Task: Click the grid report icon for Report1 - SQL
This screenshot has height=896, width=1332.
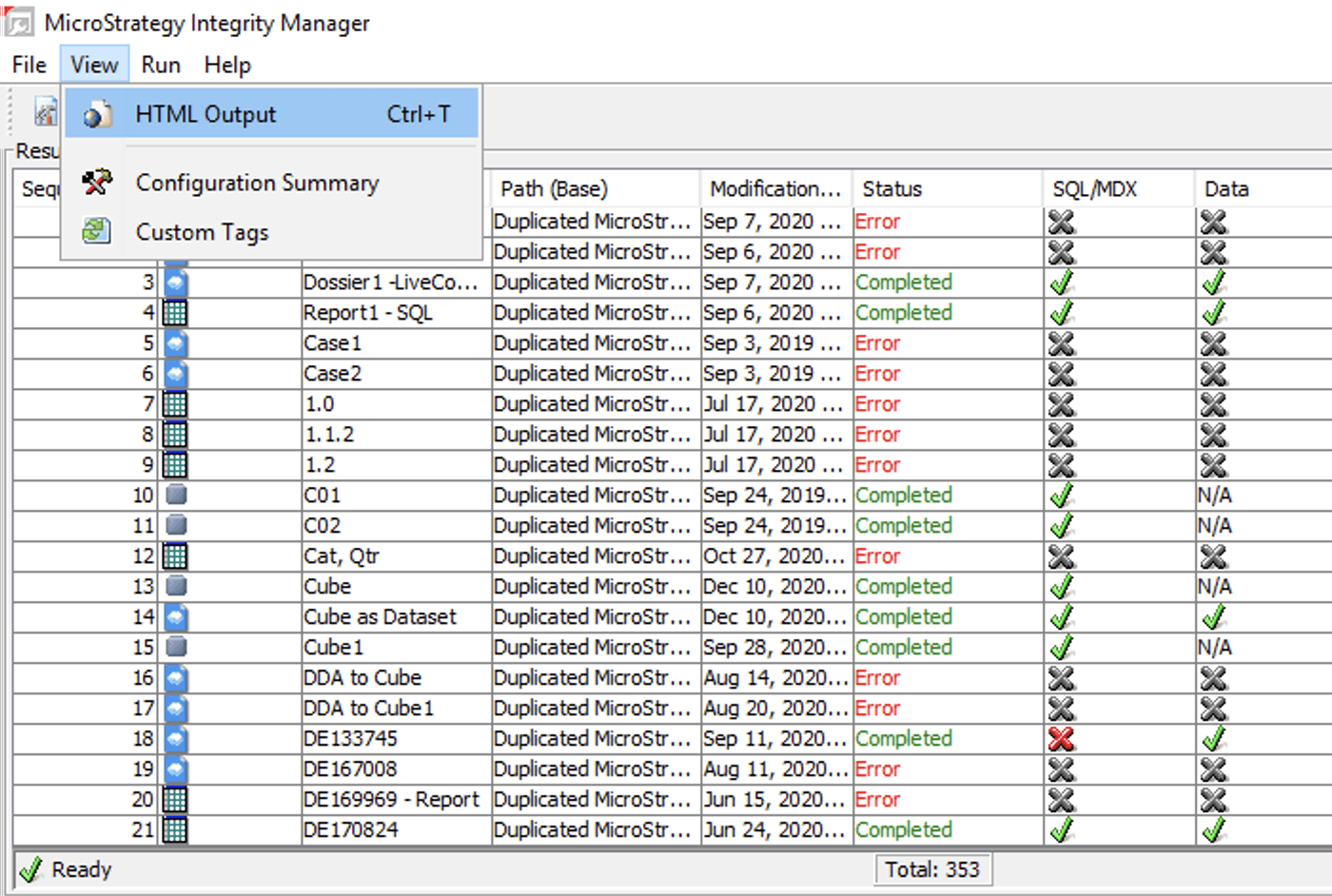Action: click(x=175, y=313)
